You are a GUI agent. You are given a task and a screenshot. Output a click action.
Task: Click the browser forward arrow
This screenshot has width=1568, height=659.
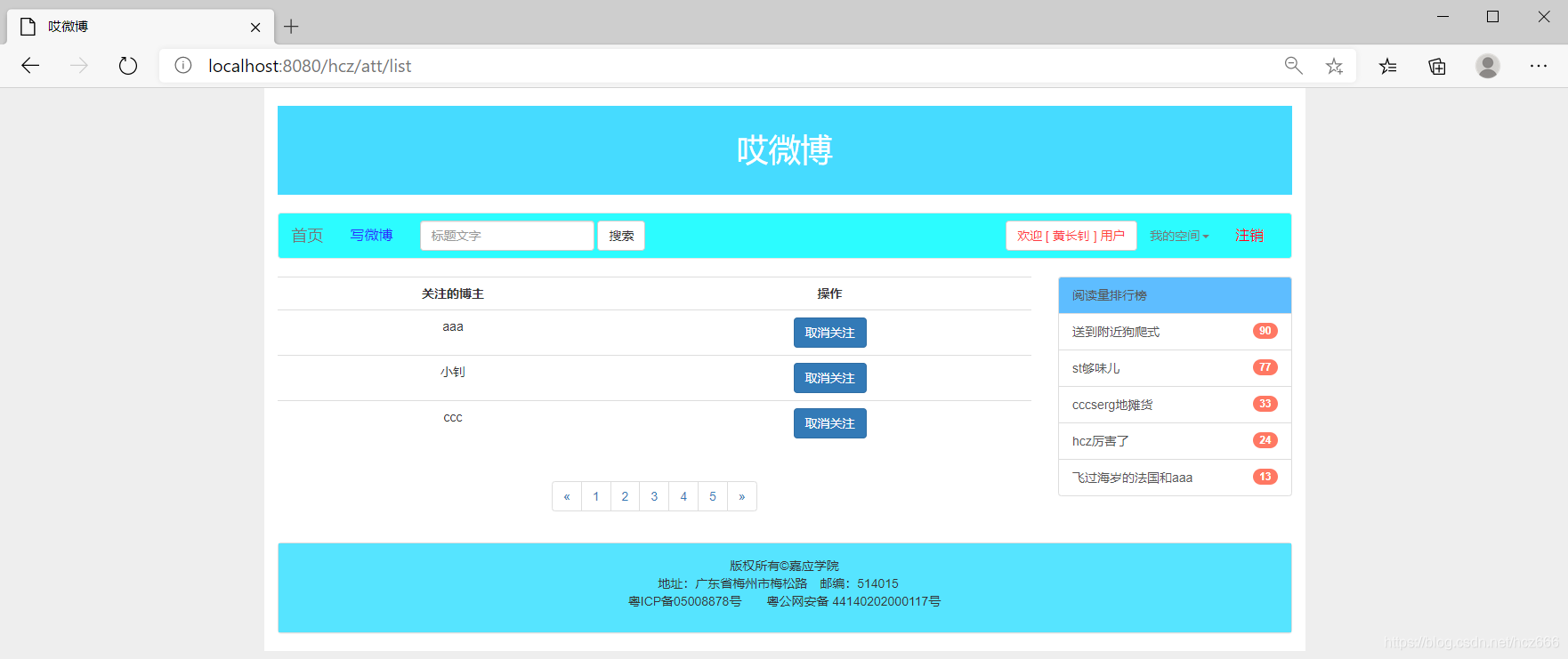79,66
